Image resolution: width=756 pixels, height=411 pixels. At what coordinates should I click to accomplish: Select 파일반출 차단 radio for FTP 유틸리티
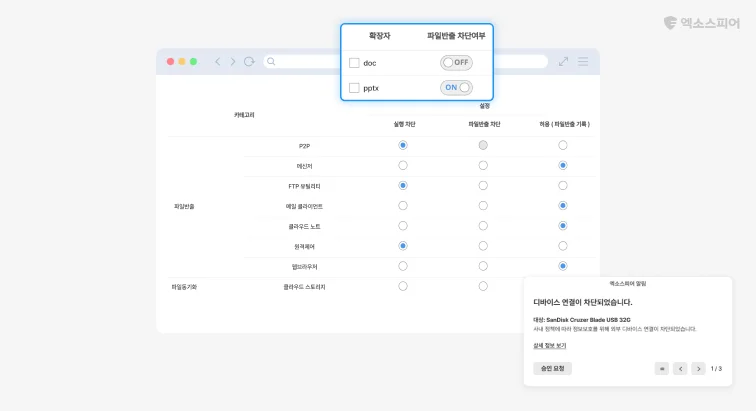pyautogui.click(x=483, y=186)
